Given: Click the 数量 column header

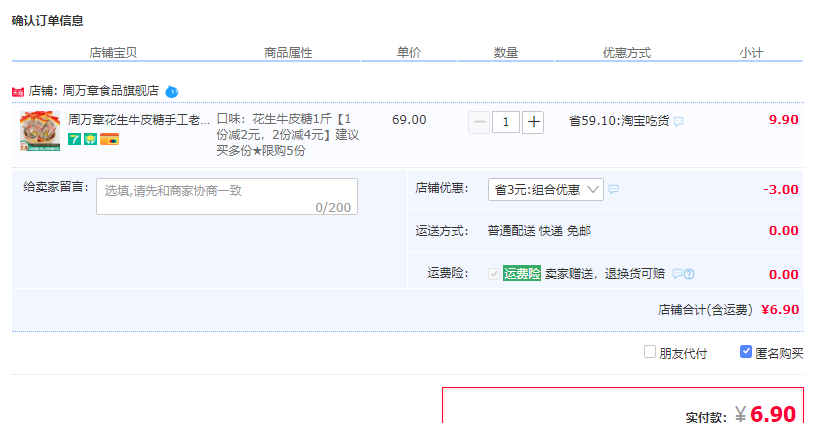Looking at the screenshot, I should tap(506, 53).
